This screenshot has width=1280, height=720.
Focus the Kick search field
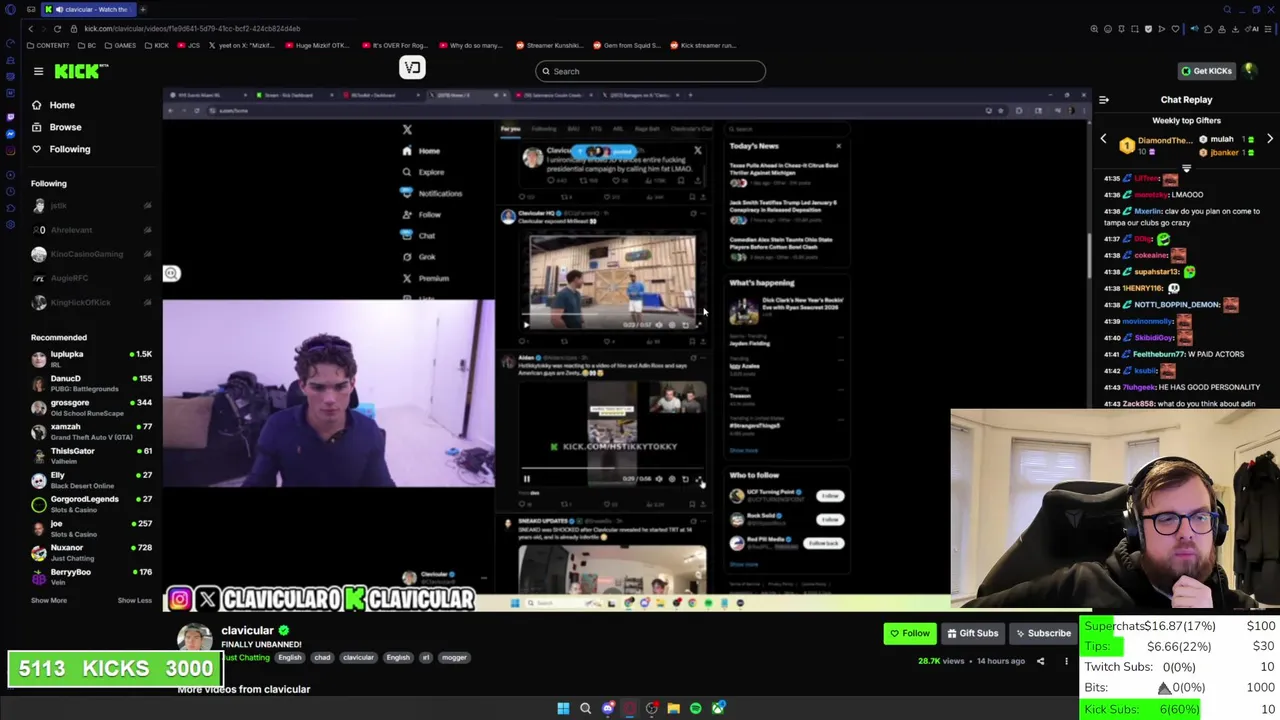click(x=650, y=71)
